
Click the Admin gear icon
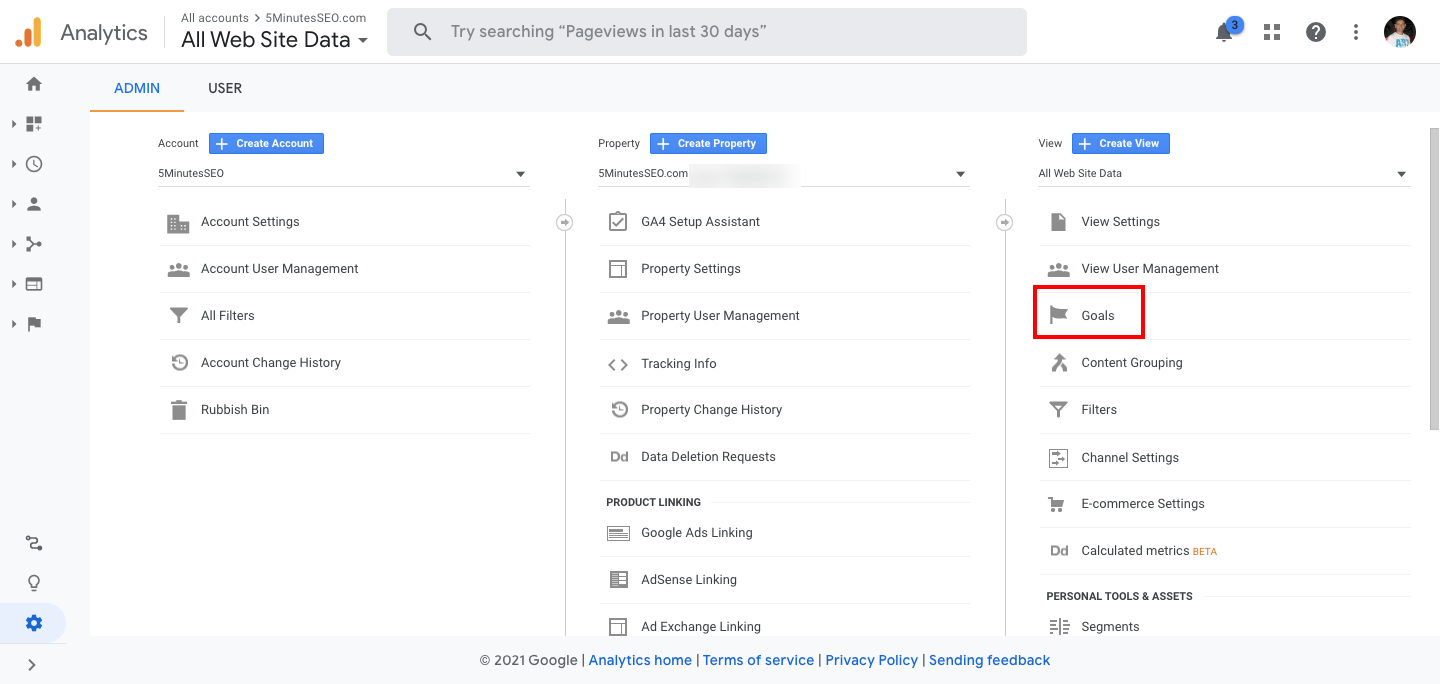point(34,623)
